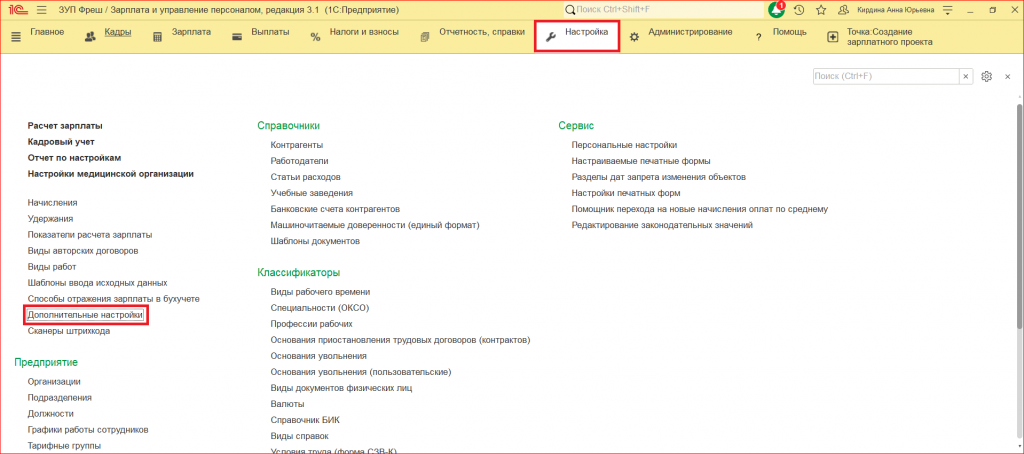Click the magnifier icon in global search
Image resolution: width=1024 pixels, height=454 pixels.
coord(569,10)
